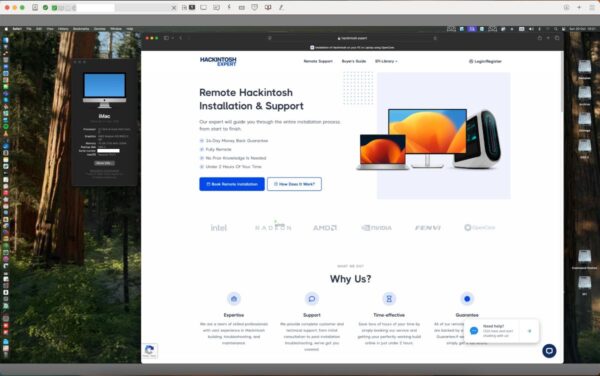Select the 'Remote Hackintosh Installation & Support' headline
600x376 pixels.
click(251, 99)
